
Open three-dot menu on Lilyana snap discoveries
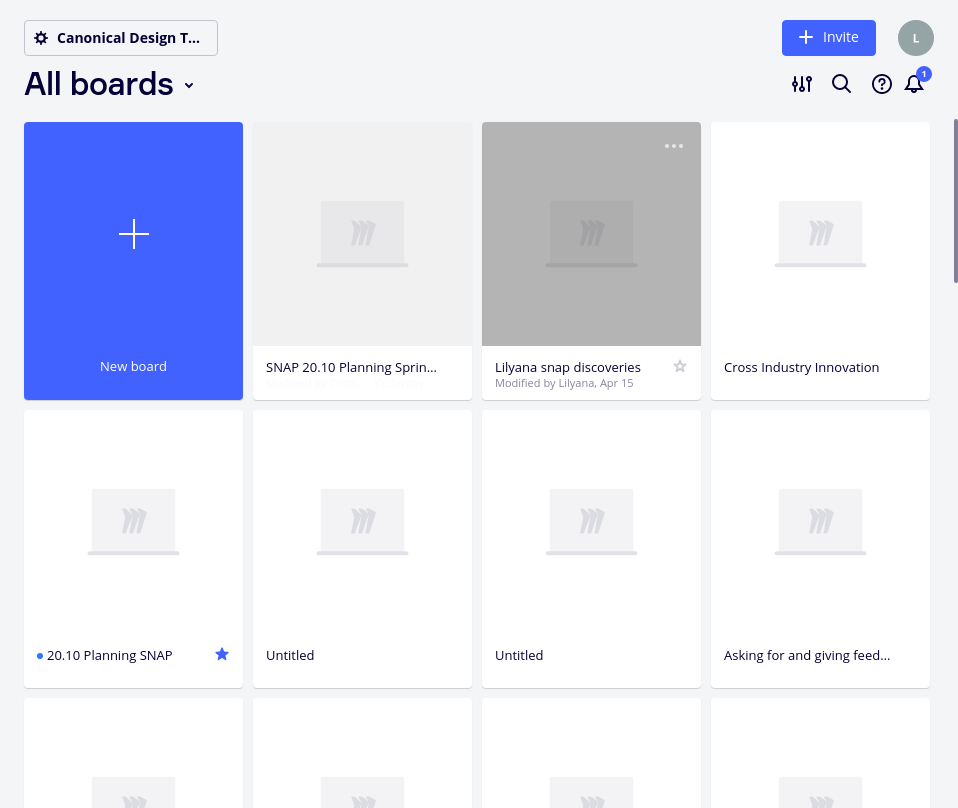tap(674, 146)
